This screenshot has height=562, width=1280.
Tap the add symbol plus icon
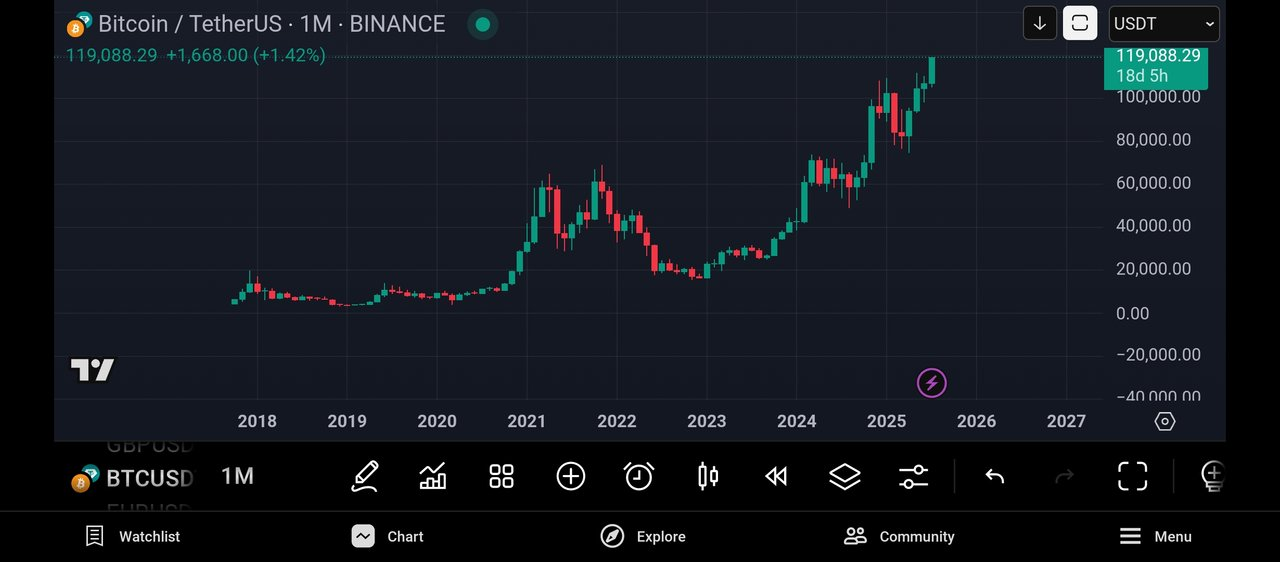[570, 476]
